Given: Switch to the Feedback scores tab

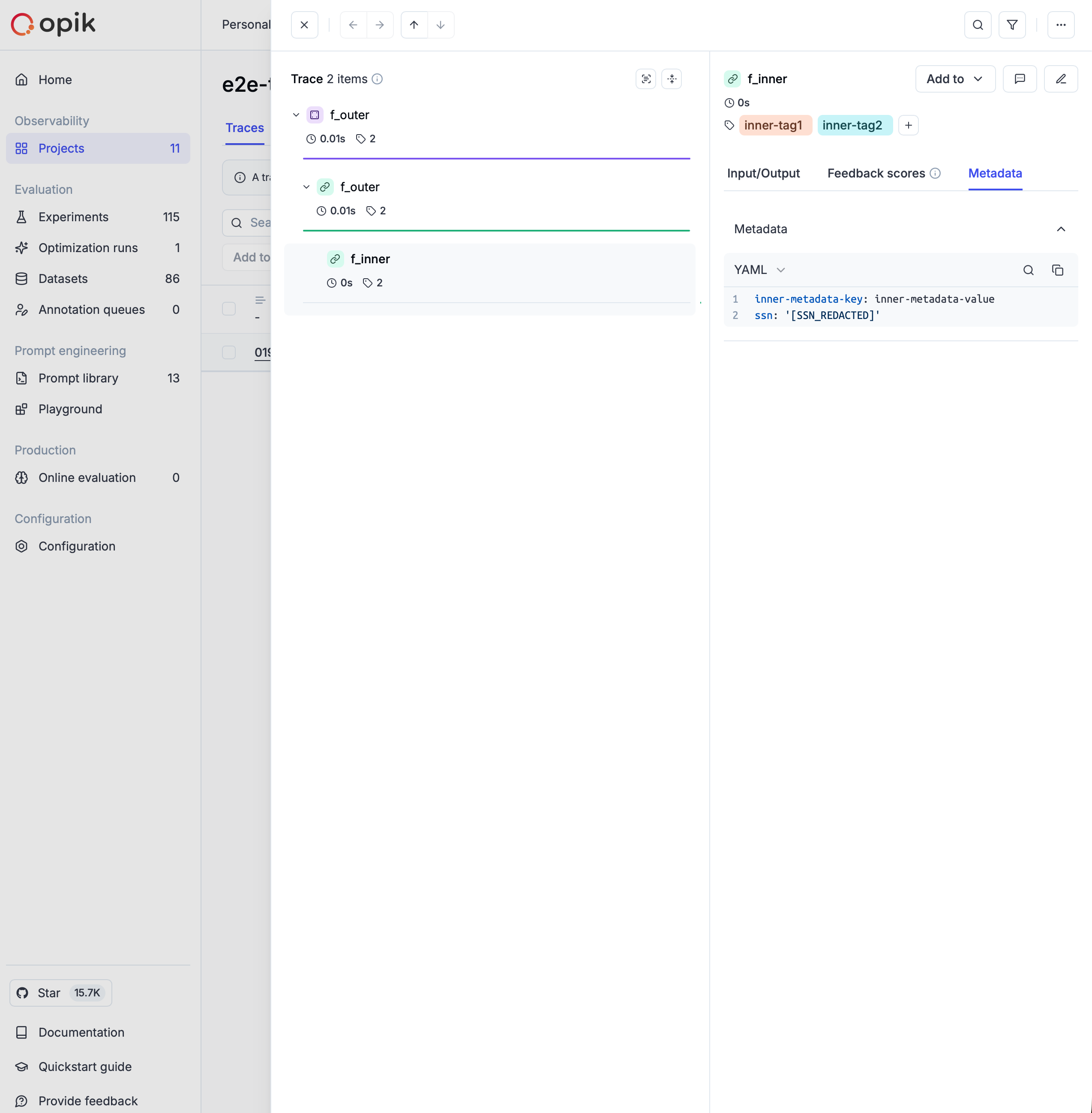Looking at the screenshot, I should [876, 174].
